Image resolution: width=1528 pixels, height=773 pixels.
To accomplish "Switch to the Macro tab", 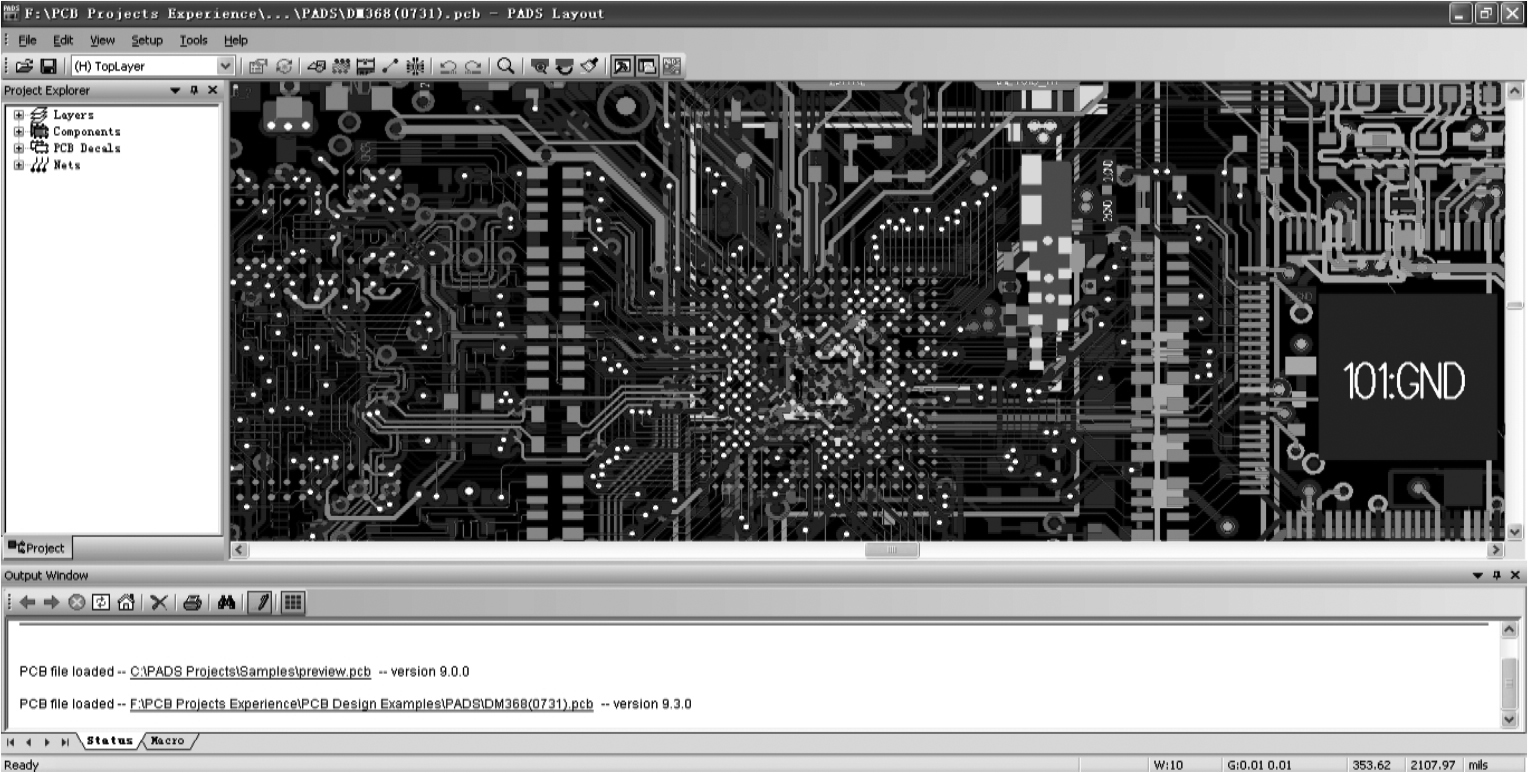I will (x=167, y=741).
